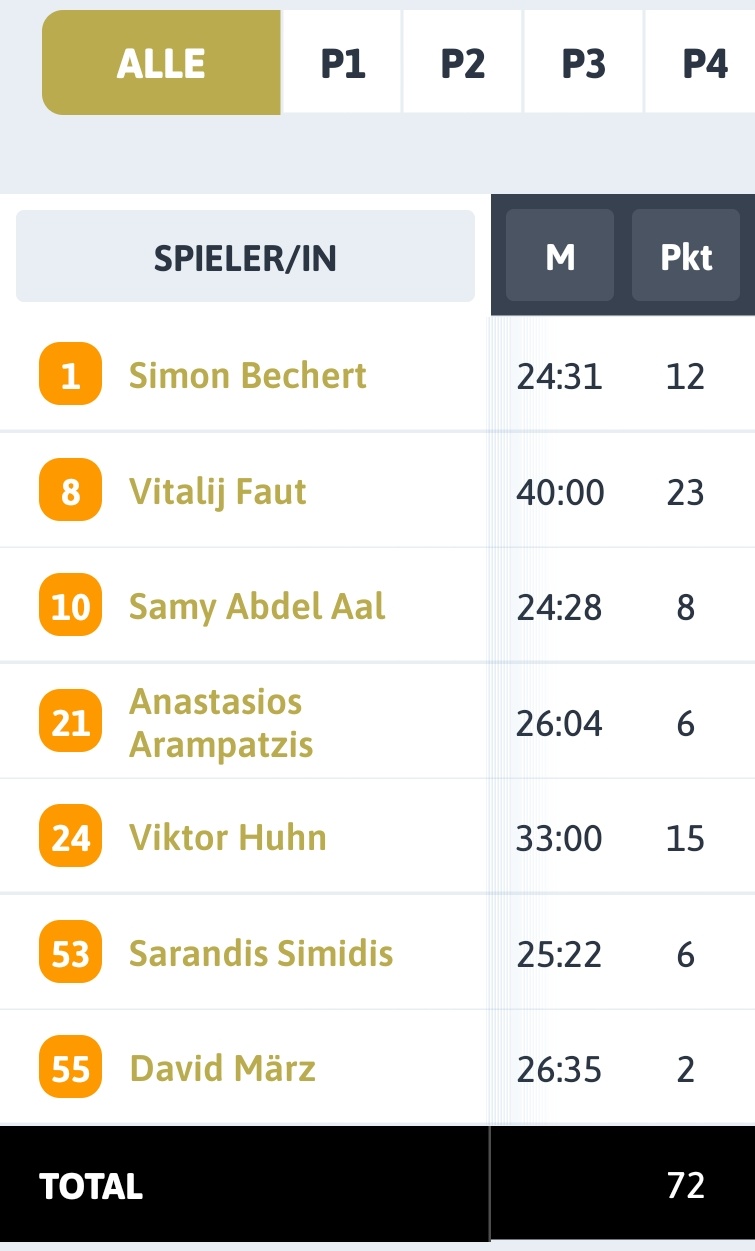Click jersey number 55 badge
The width and height of the screenshot is (755, 1251).
(x=71, y=1068)
